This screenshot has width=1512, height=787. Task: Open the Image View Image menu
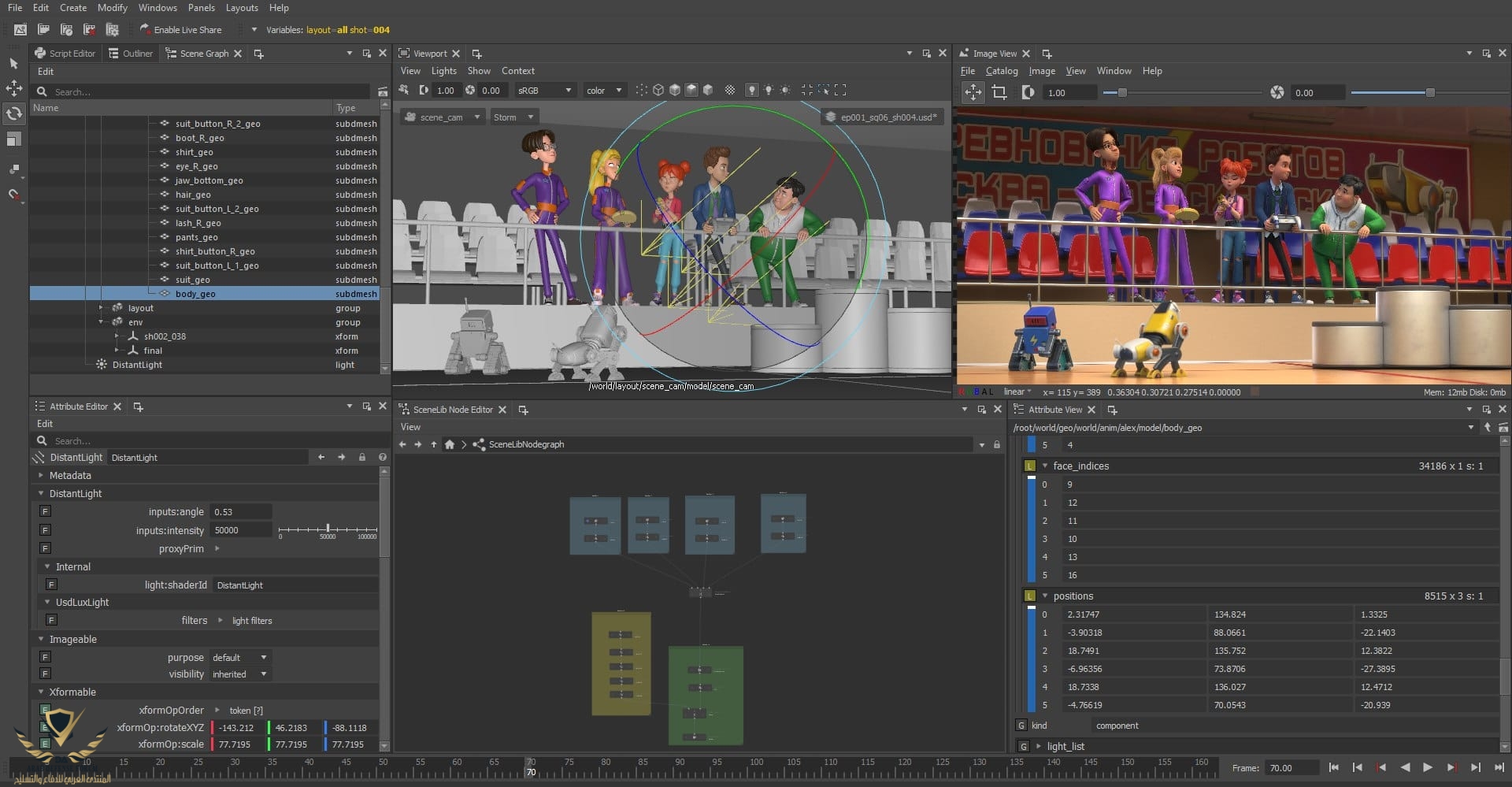coord(1042,71)
